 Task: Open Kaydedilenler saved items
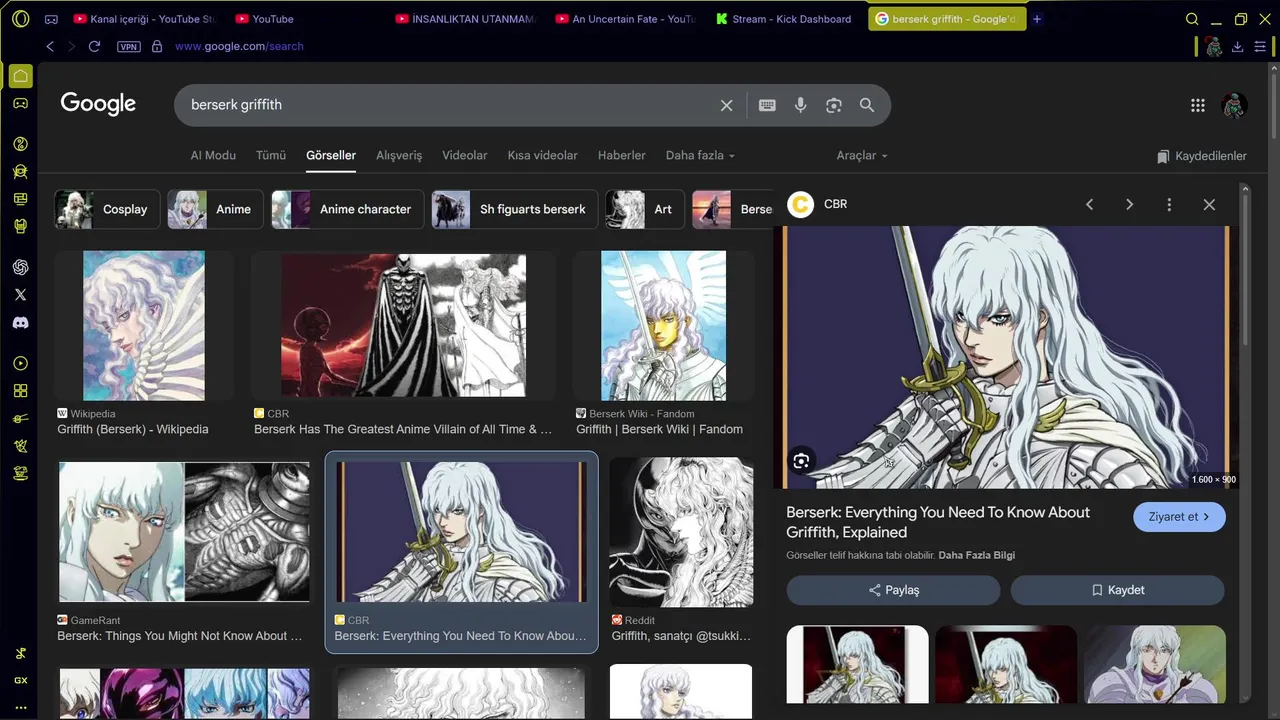1202,156
